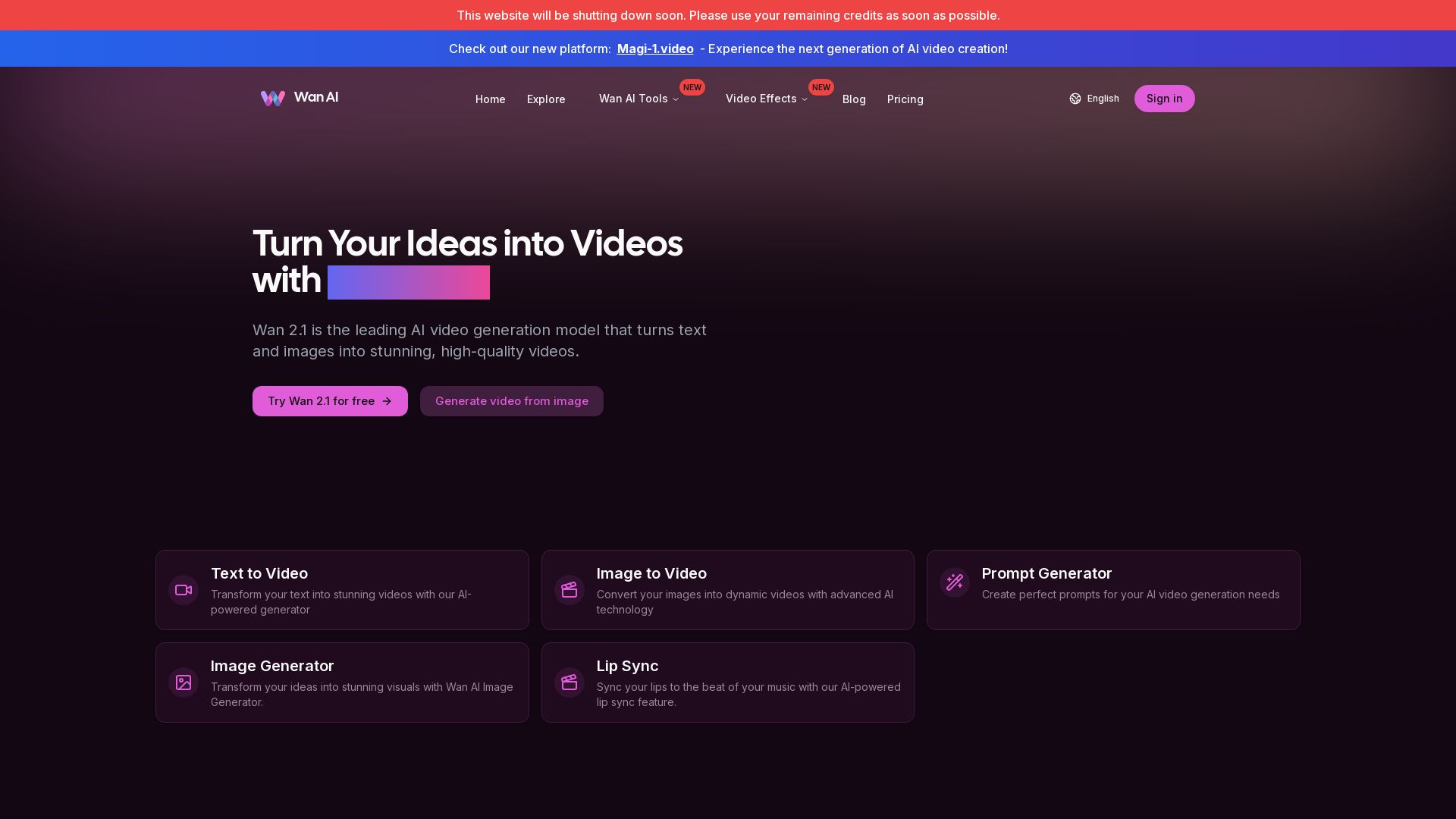Follow the Magi-1.video link

tap(655, 49)
